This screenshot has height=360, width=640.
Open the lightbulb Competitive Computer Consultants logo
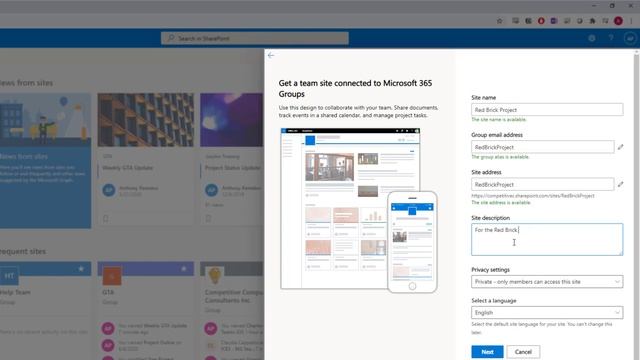[x=214, y=276]
